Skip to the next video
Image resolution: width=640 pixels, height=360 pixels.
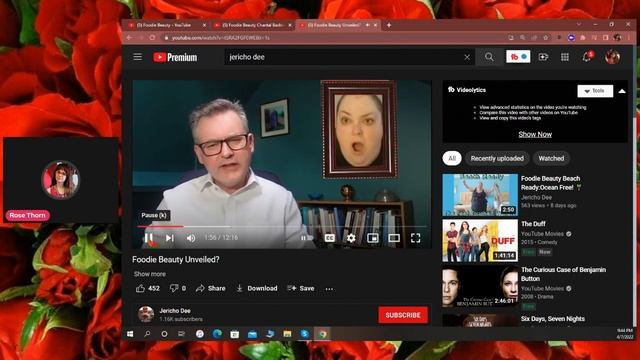coord(170,238)
